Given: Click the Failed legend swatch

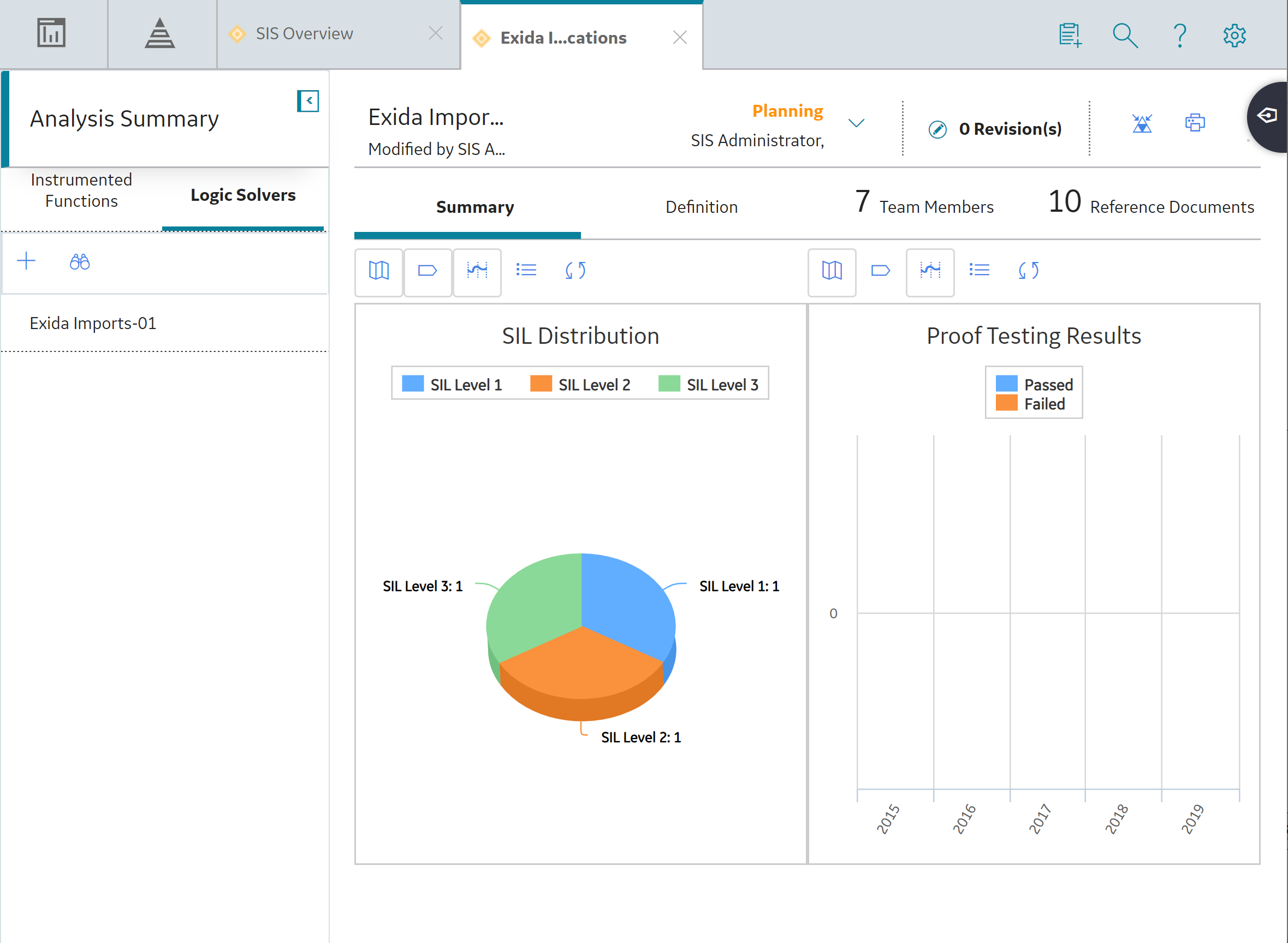Looking at the screenshot, I should (1006, 403).
